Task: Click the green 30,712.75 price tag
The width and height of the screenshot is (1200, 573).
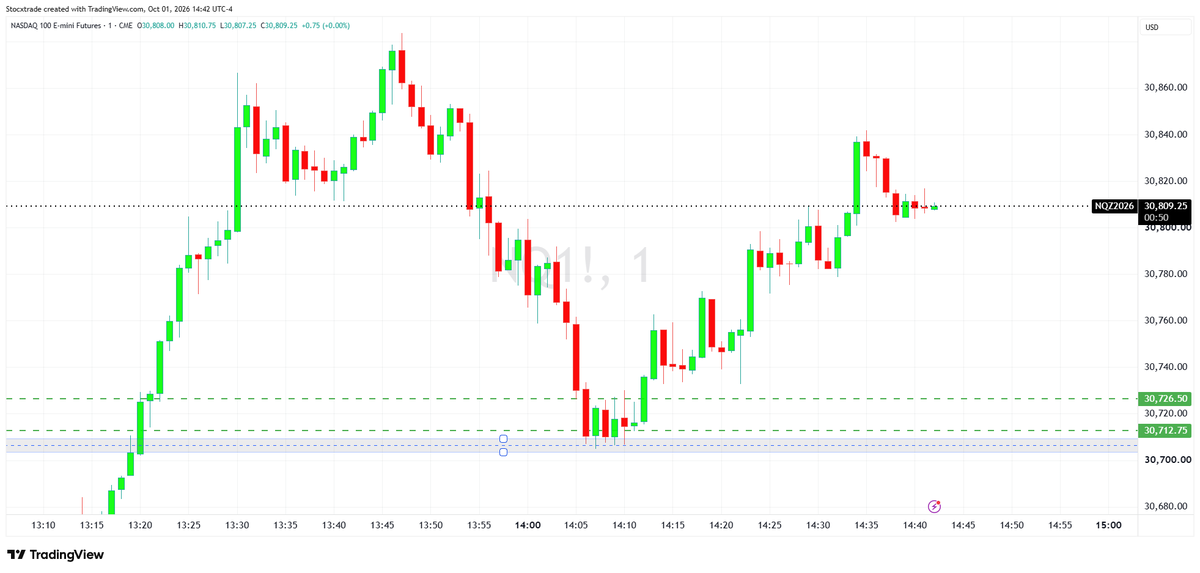Action: [1166, 430]
